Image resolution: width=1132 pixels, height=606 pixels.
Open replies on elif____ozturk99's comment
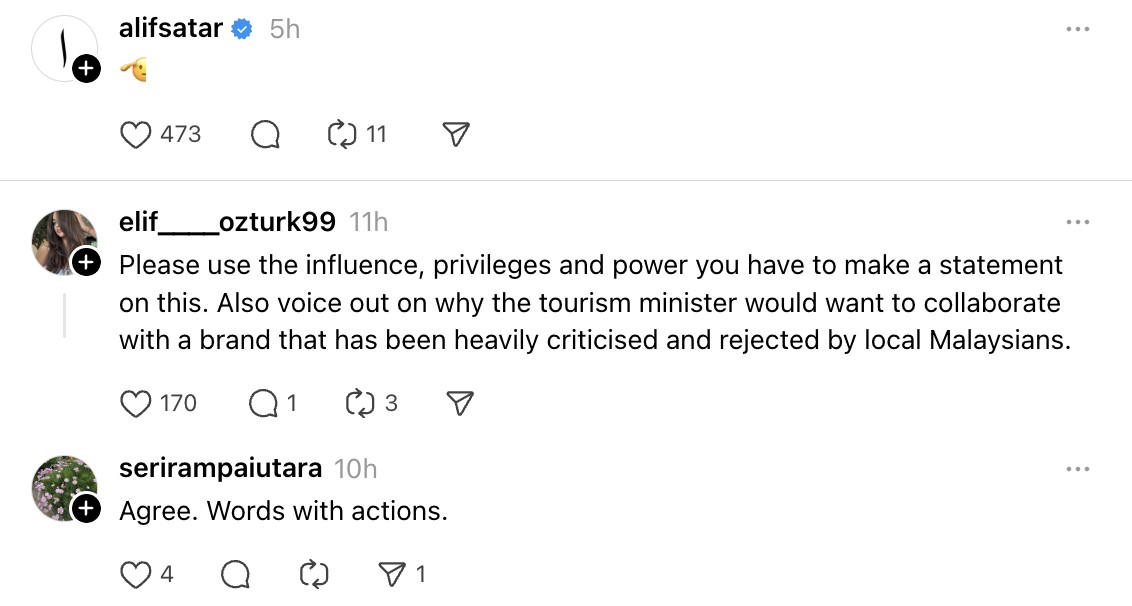tap(263, 403)
